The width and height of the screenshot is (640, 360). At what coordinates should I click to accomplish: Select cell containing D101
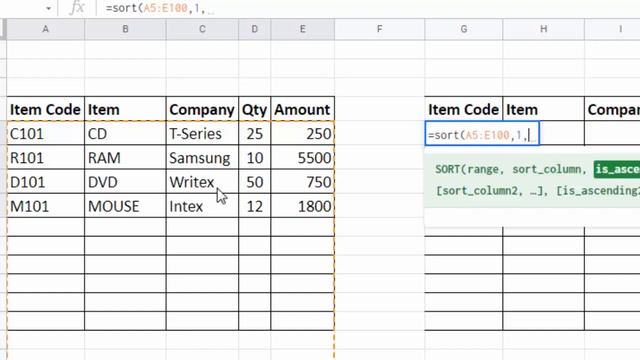click(x=45, y=182)
